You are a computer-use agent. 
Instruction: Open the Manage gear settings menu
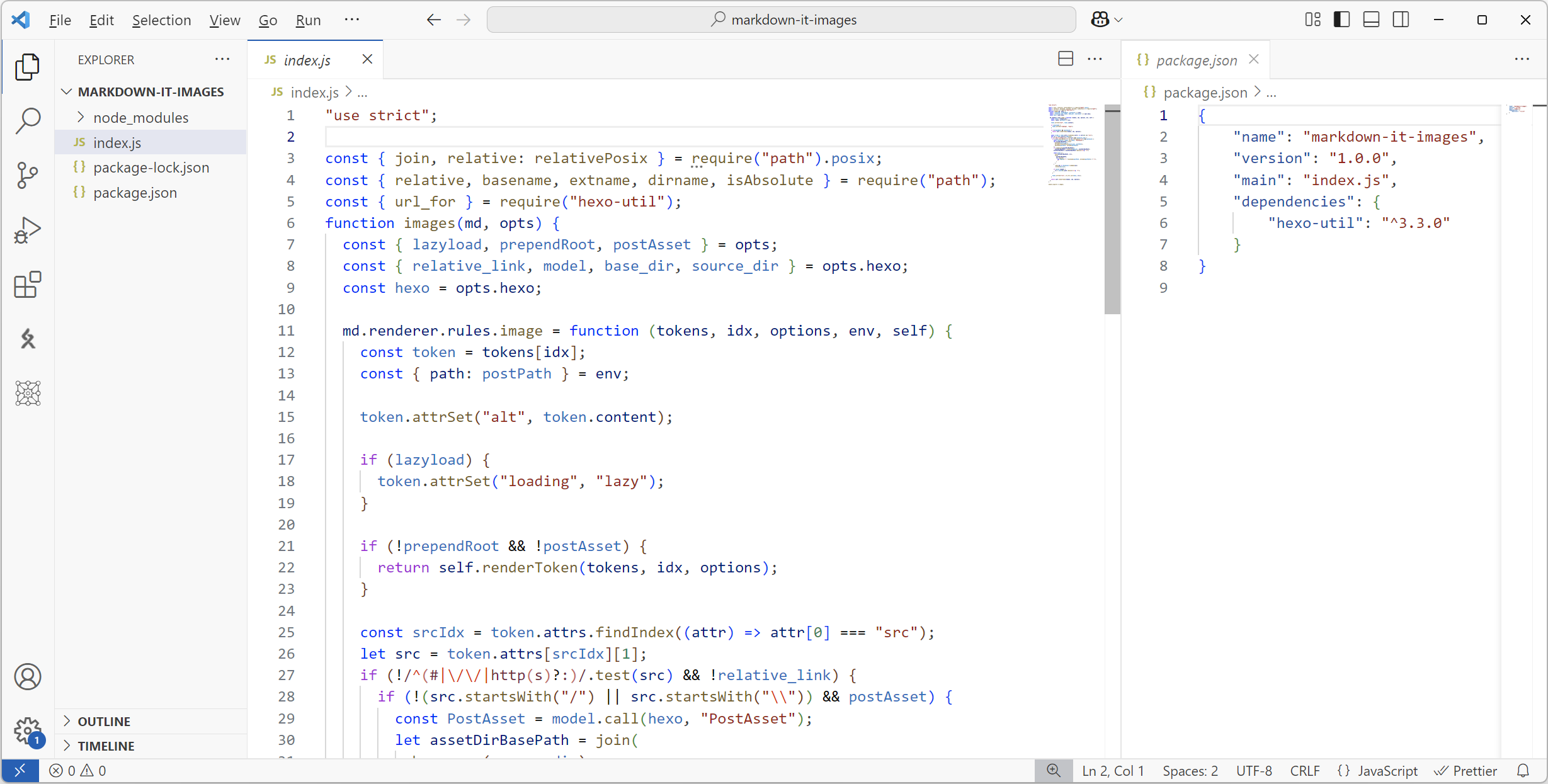(28, 730)
